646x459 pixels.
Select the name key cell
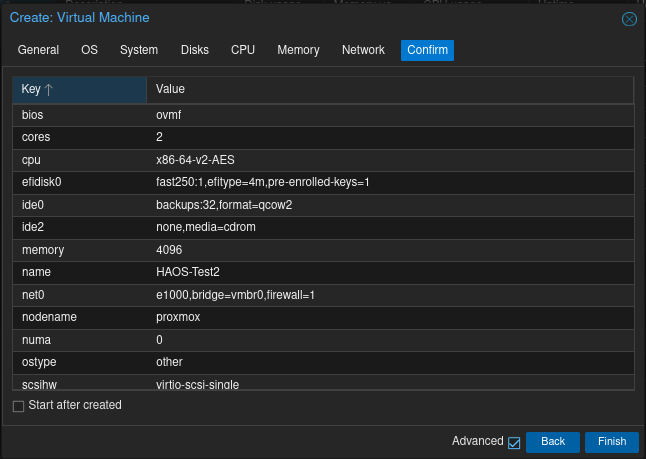point(80,272)
